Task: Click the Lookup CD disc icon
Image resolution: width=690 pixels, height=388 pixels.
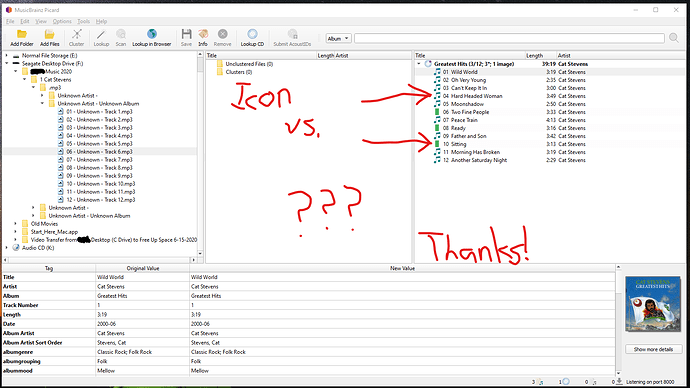Action: (x=252, y=34)
